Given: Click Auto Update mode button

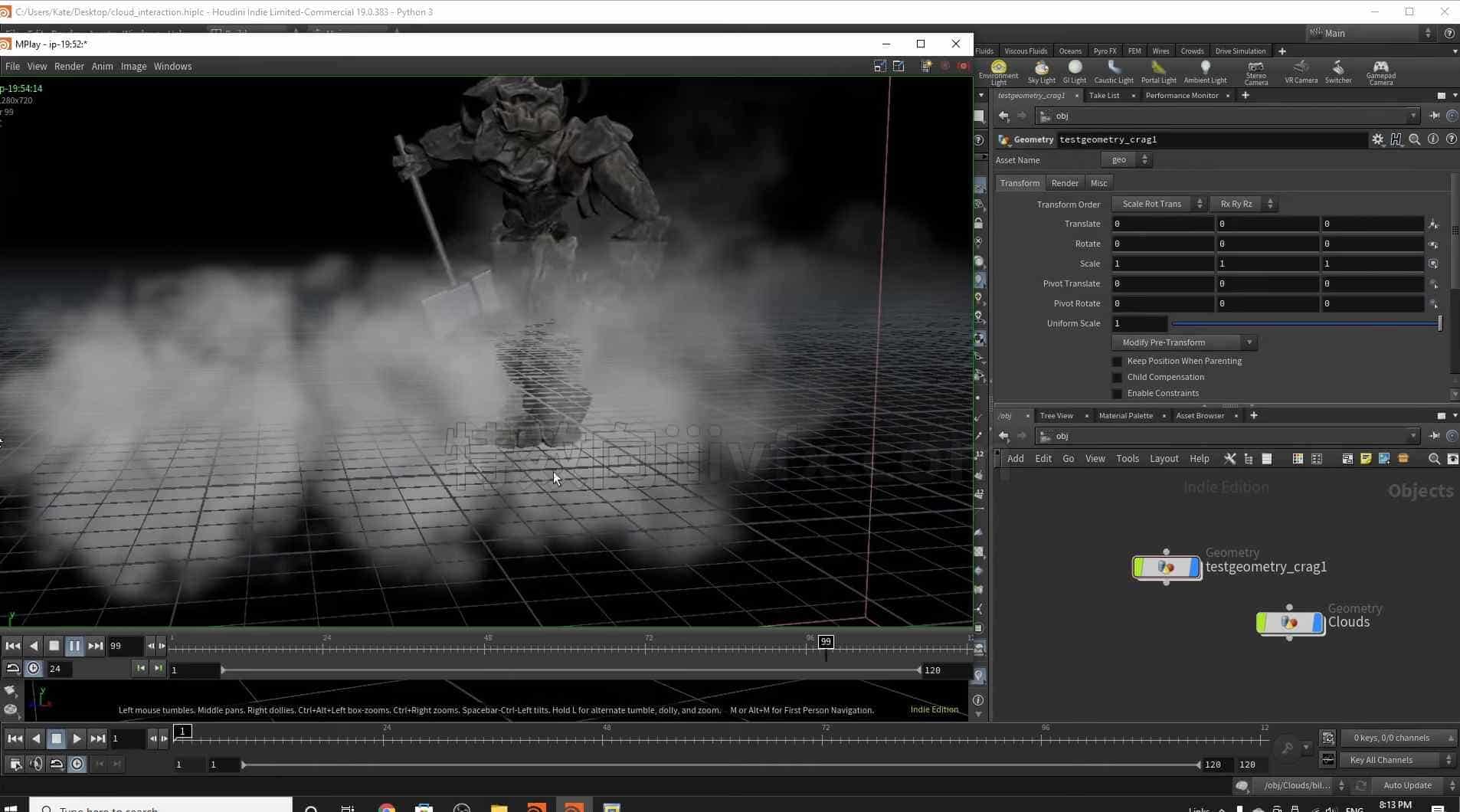Looking at the screenshot, I should (x=1407, y=785).
